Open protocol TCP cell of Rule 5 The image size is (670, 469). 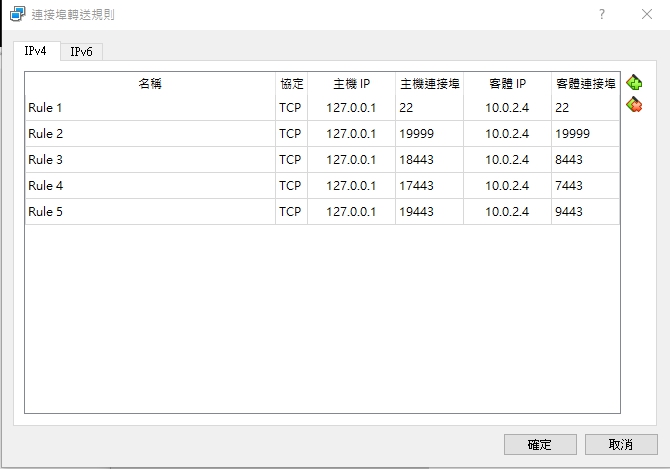click(x=290, y=212)
